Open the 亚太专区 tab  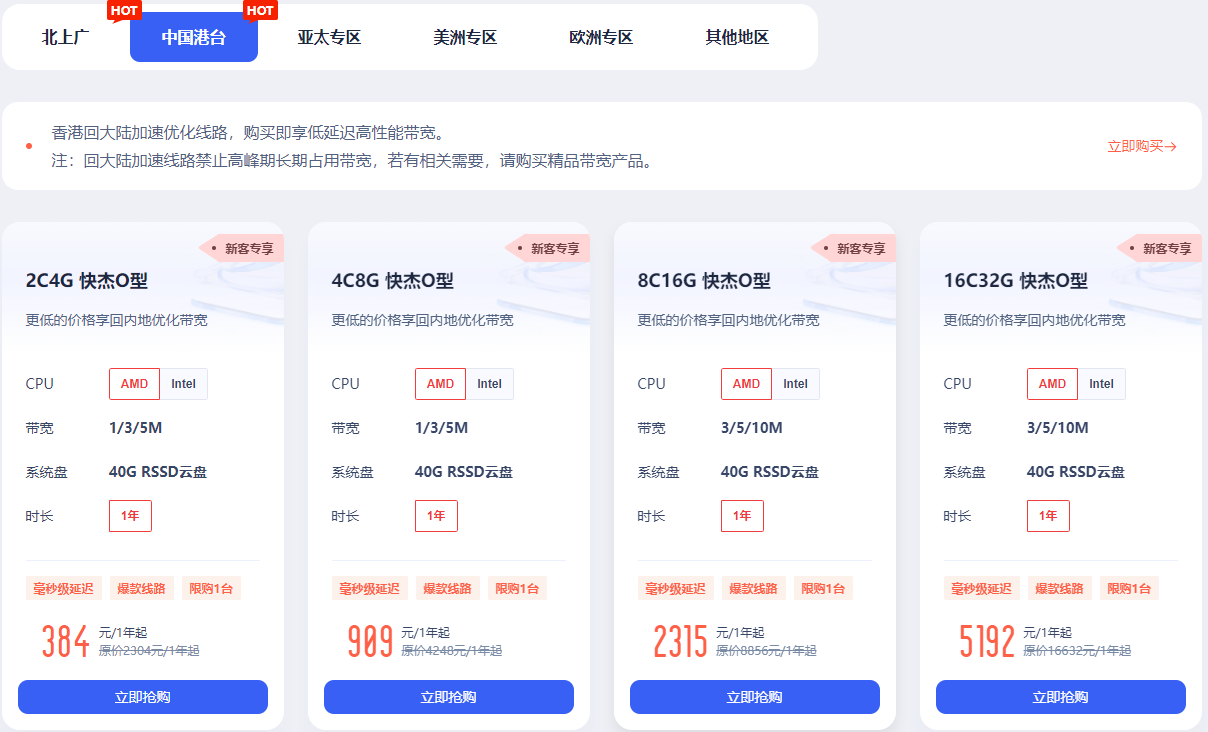tap(329, 38)
